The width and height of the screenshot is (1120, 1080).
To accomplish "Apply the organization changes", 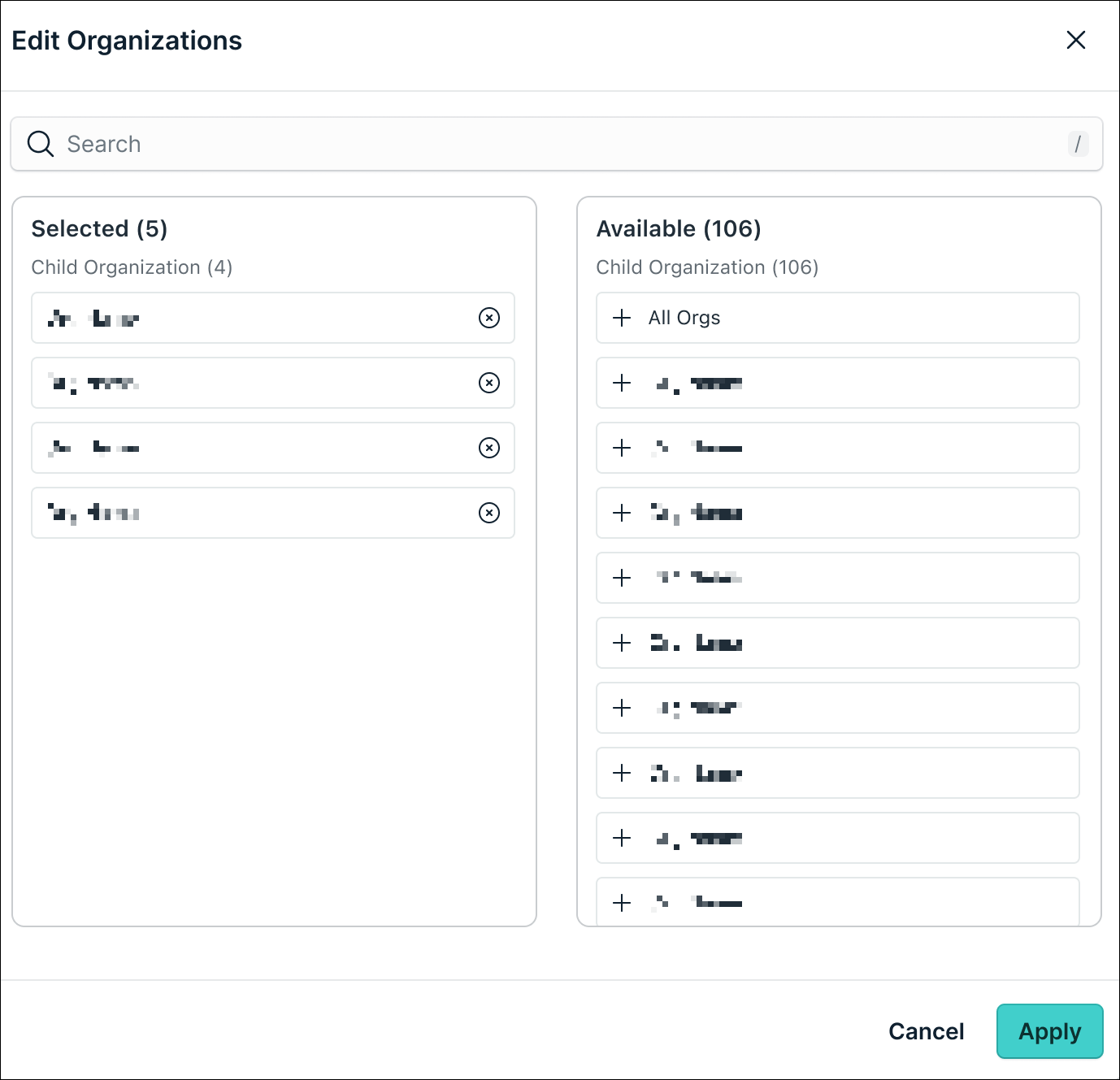I will [1050, 1031].
